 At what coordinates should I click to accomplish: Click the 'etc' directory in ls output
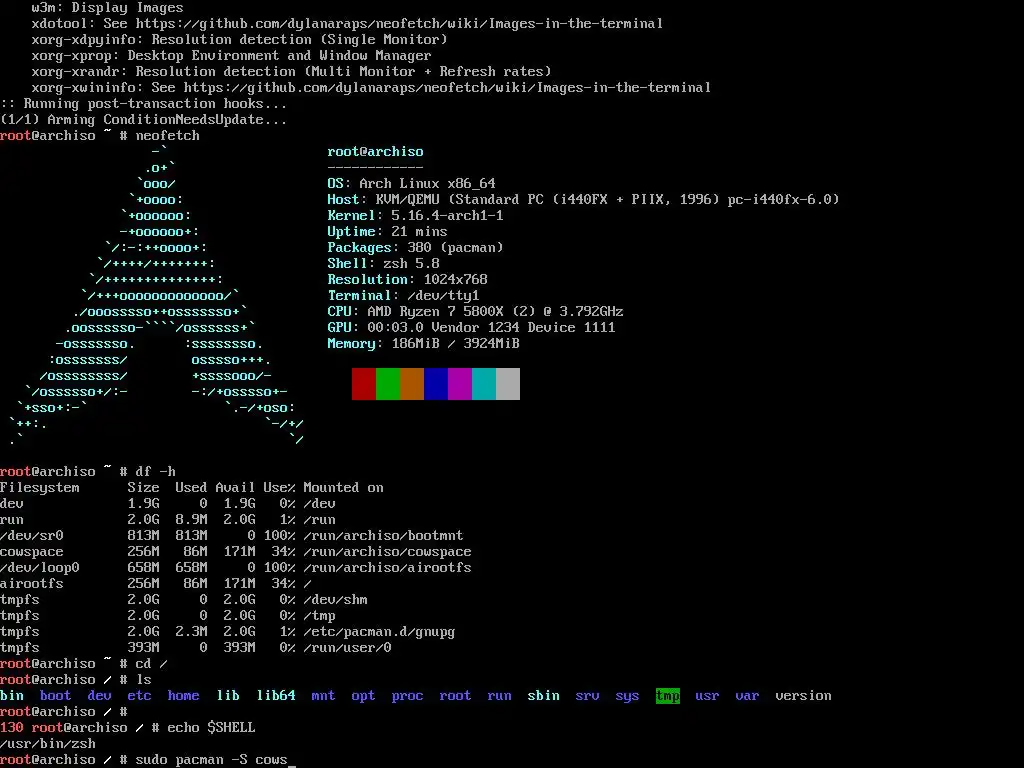139,696
